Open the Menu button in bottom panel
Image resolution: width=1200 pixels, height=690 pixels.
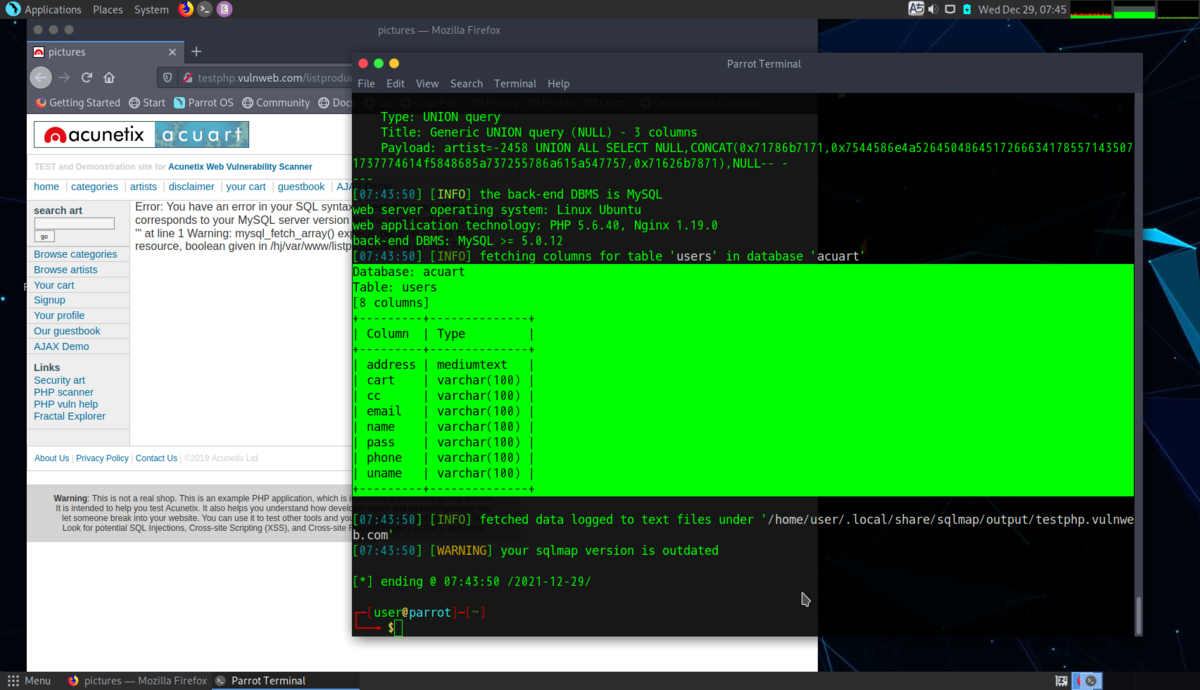click(29, 681)
